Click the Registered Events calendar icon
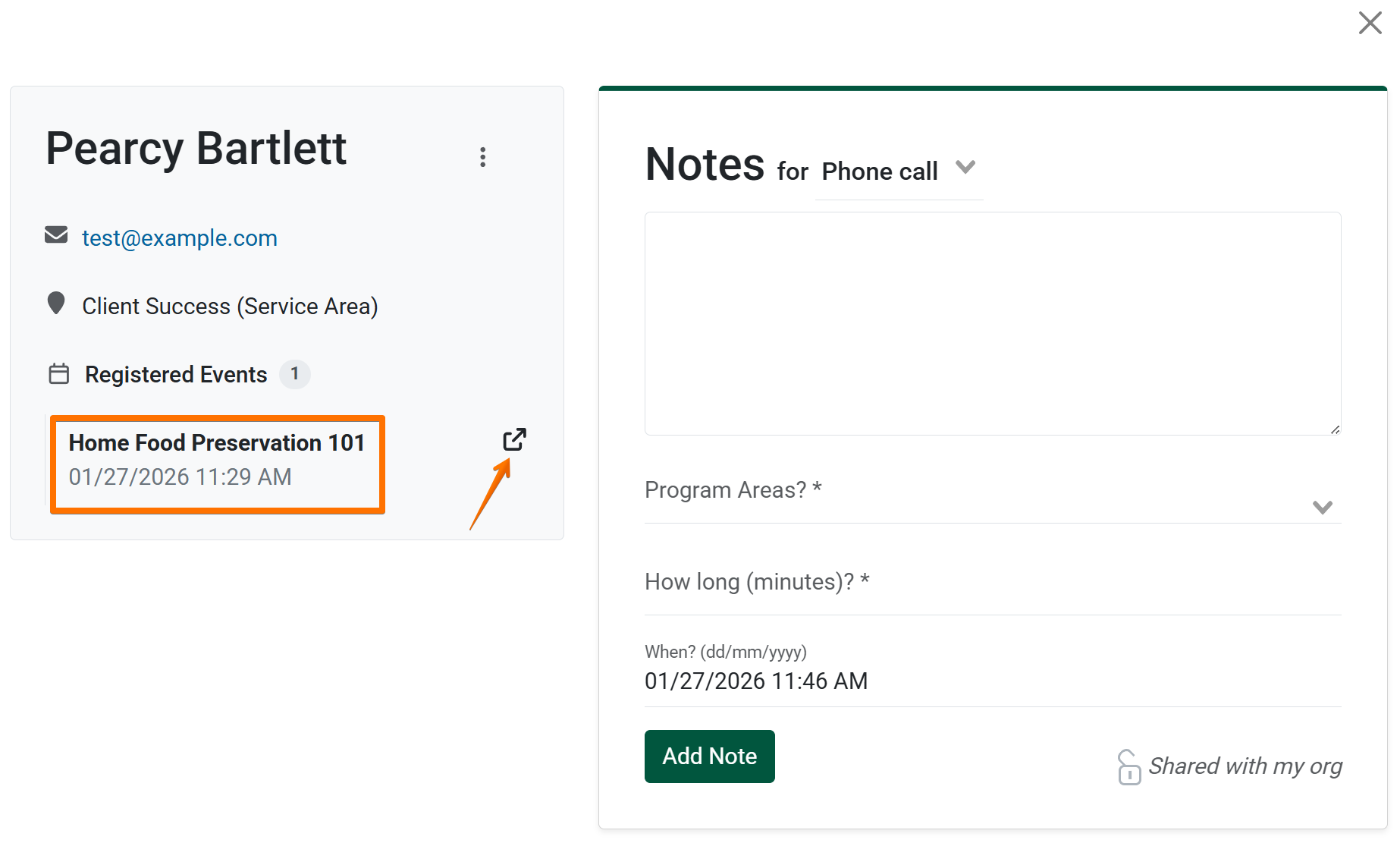Image resolution: width=1400 pixels, height=865 pixels. click(x=59, y=374)
